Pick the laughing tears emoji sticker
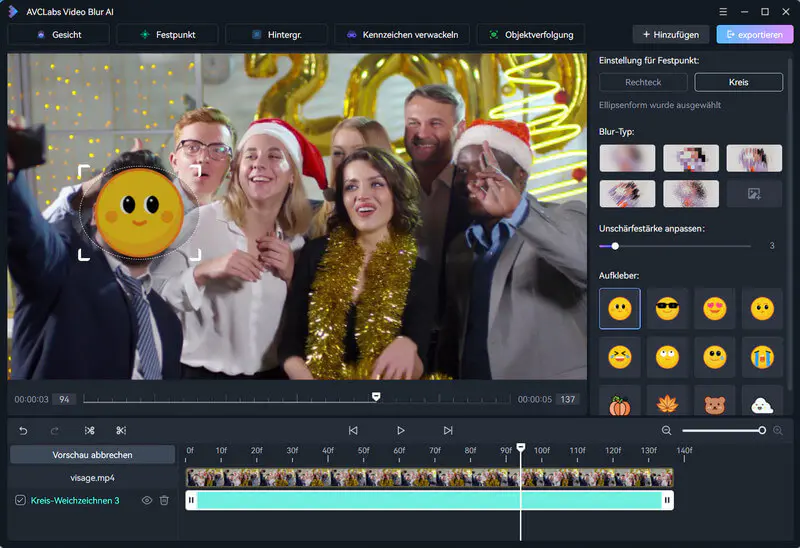 click(620, 357)
